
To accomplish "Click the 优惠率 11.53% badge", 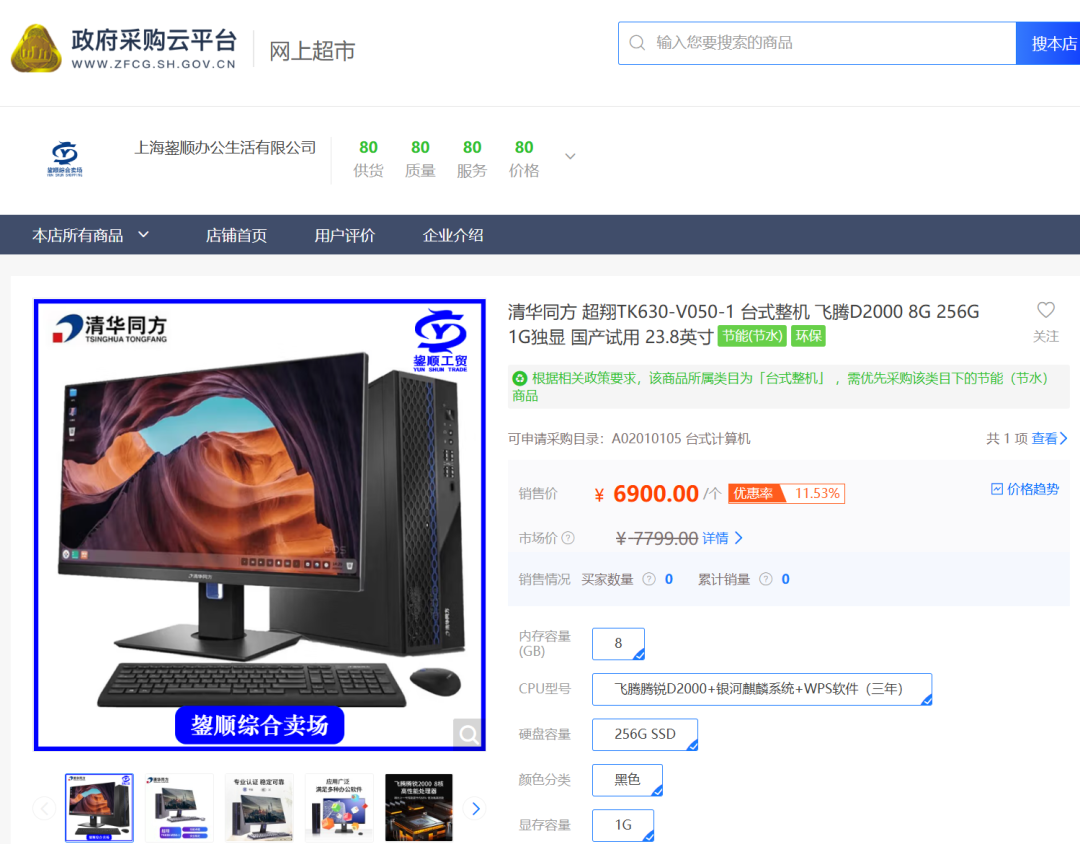I will 786,493.
